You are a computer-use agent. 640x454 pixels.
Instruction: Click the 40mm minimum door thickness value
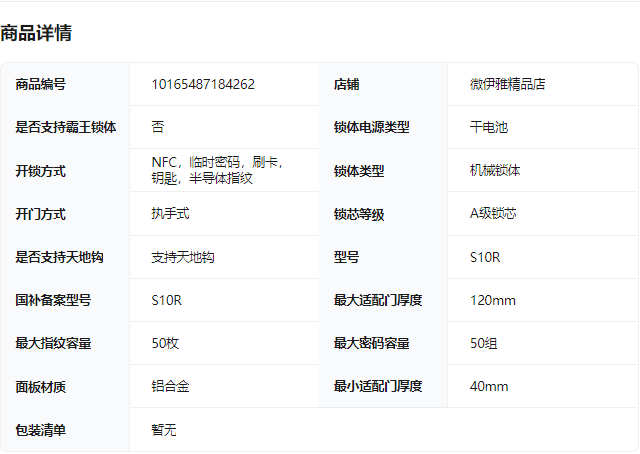pyautogui.click(x=489, y=386)
